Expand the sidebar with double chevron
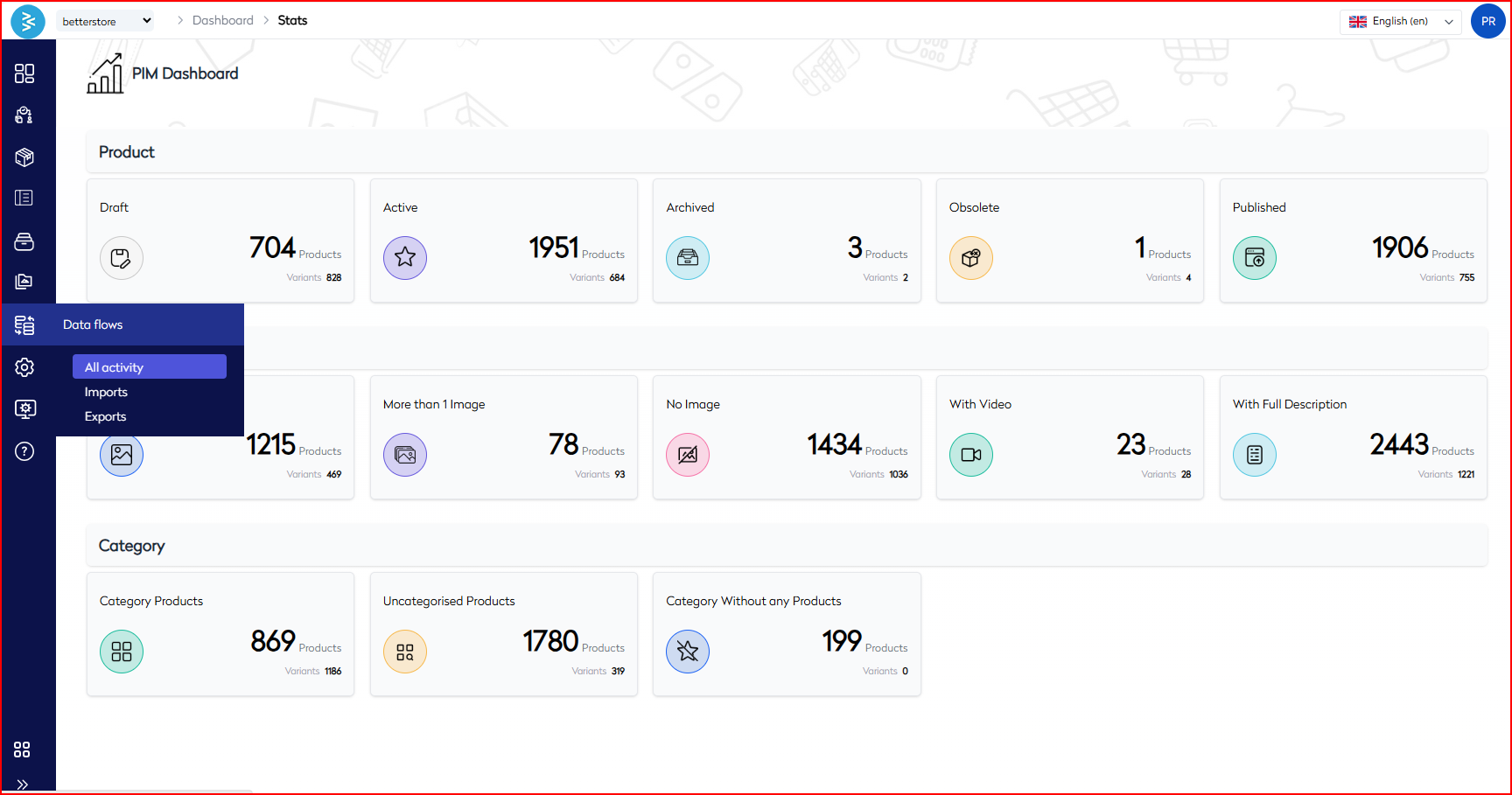This screenshot has width=1512, height=795. pyautogui.click(x=23, y=785)
